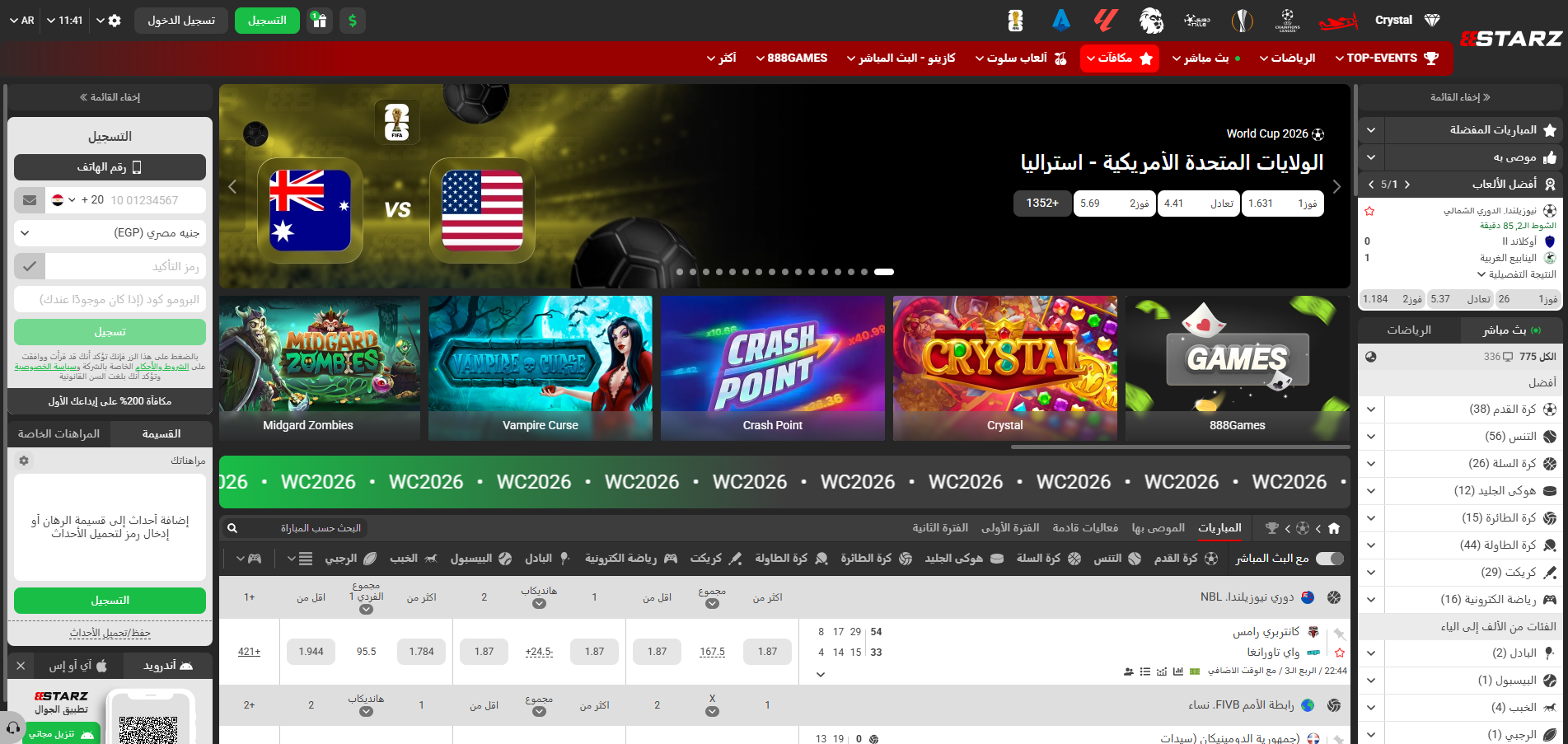Click odds 1.631 for USA win

tap(1282, 204)
